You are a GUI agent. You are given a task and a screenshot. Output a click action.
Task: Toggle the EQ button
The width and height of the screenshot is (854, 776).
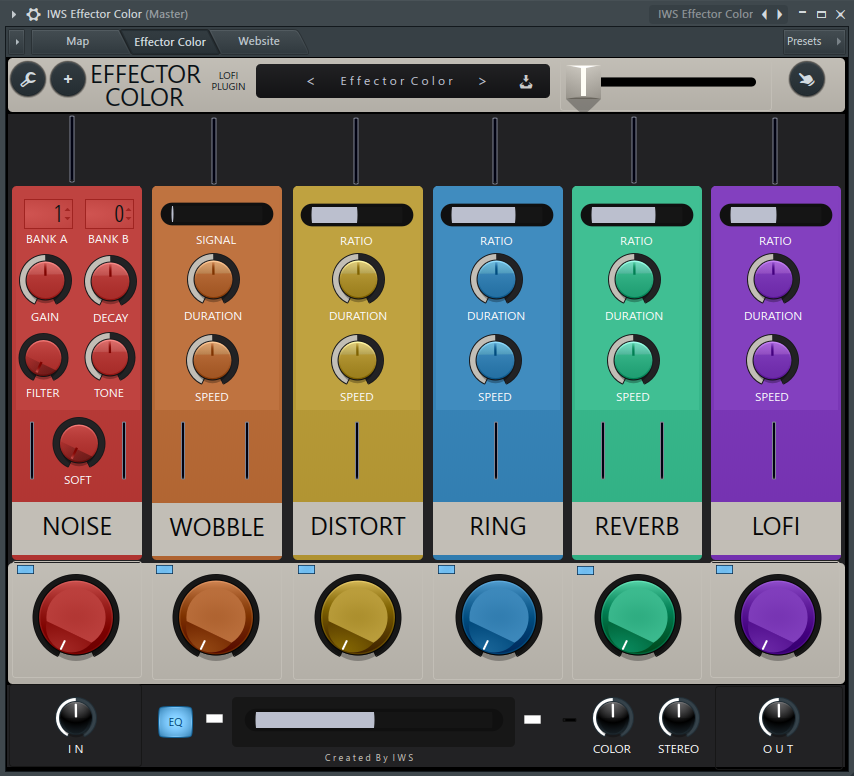click(175, 722)
